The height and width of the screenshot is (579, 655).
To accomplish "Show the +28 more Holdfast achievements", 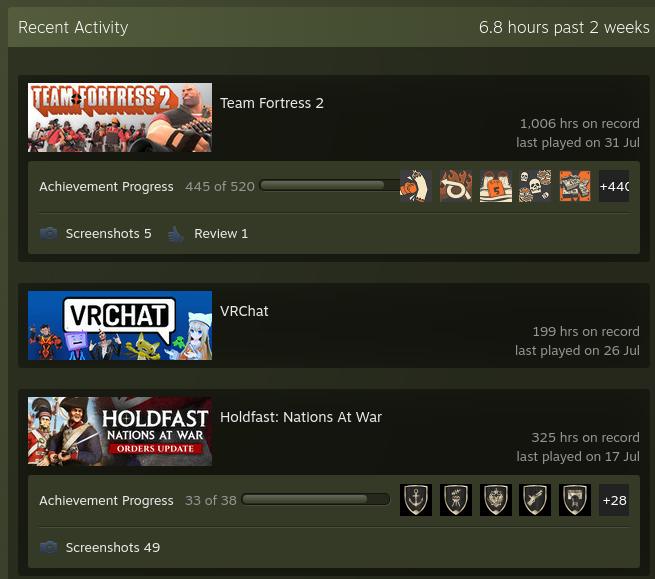I will click(x=614, y=500).
